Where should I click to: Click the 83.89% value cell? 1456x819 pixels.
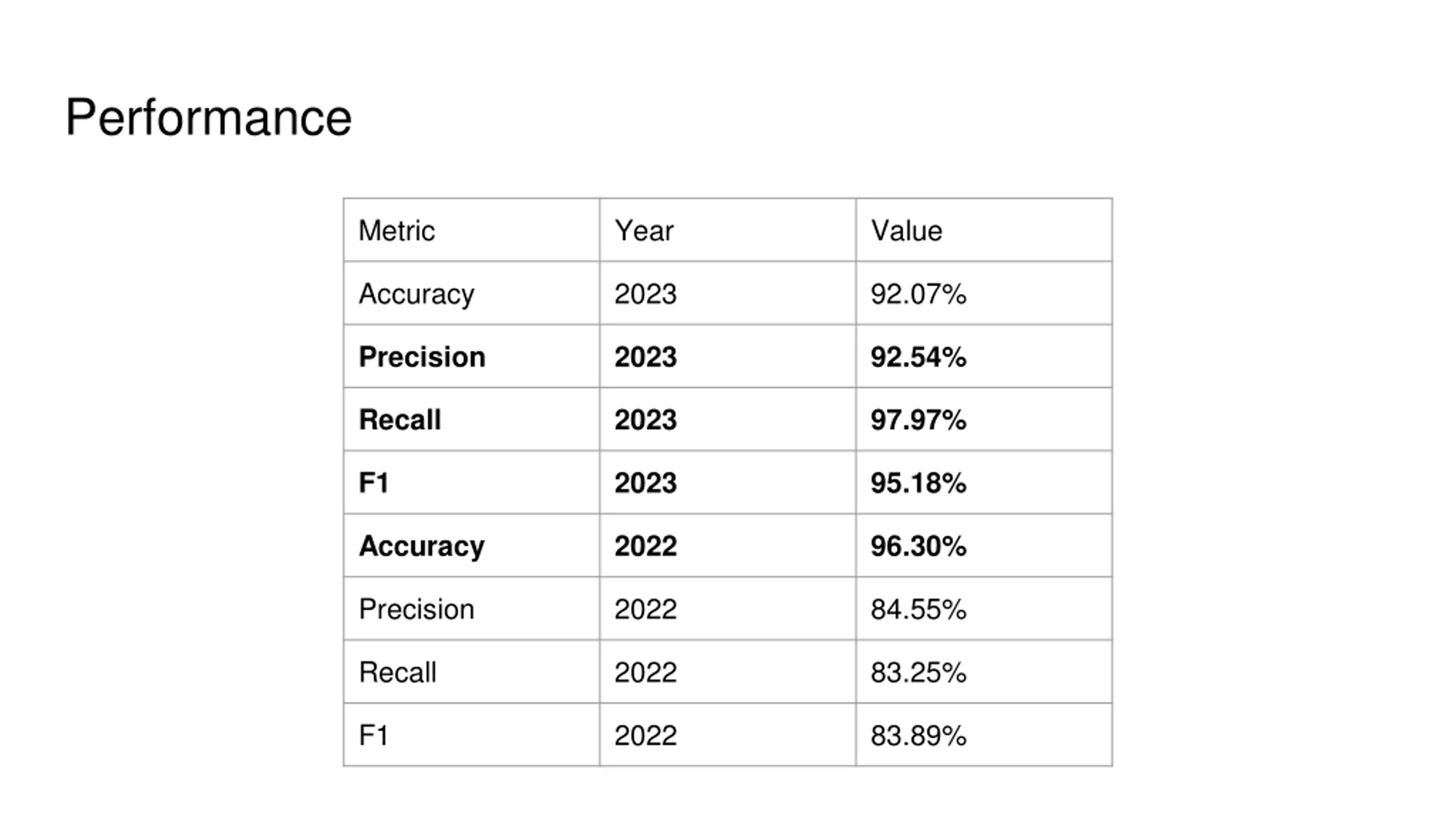tap(984, 735)
